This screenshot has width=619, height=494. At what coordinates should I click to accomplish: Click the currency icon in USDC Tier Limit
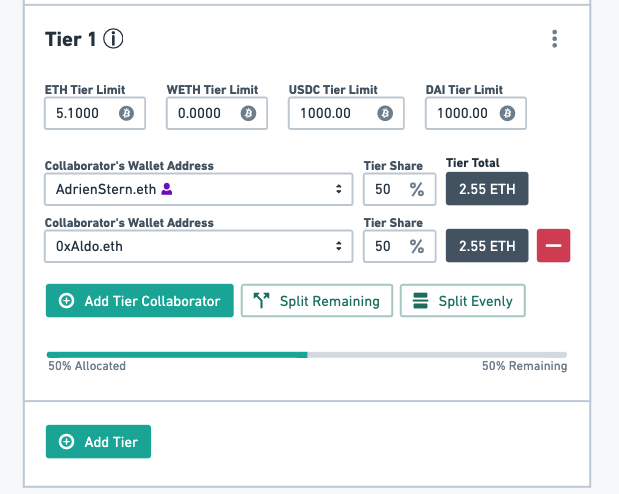pyautogui.click(x=385, y=113)
